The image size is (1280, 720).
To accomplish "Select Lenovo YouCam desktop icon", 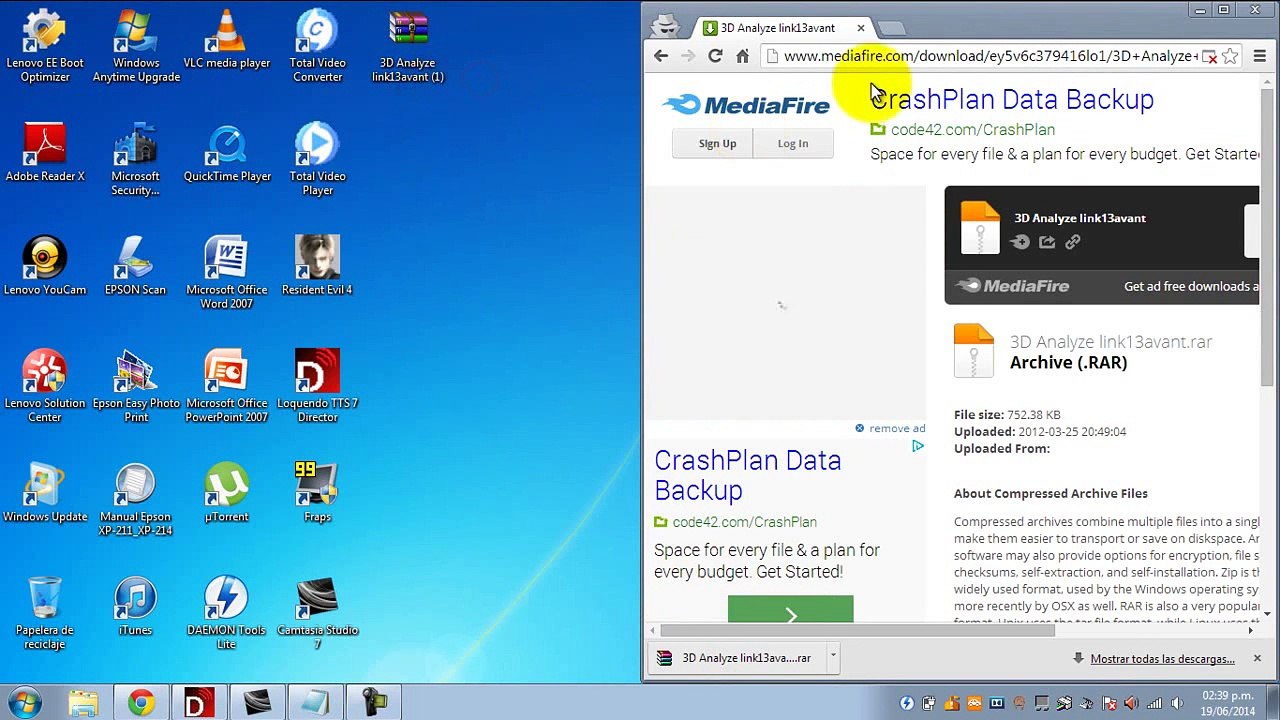I will click(x=45, y=267).
